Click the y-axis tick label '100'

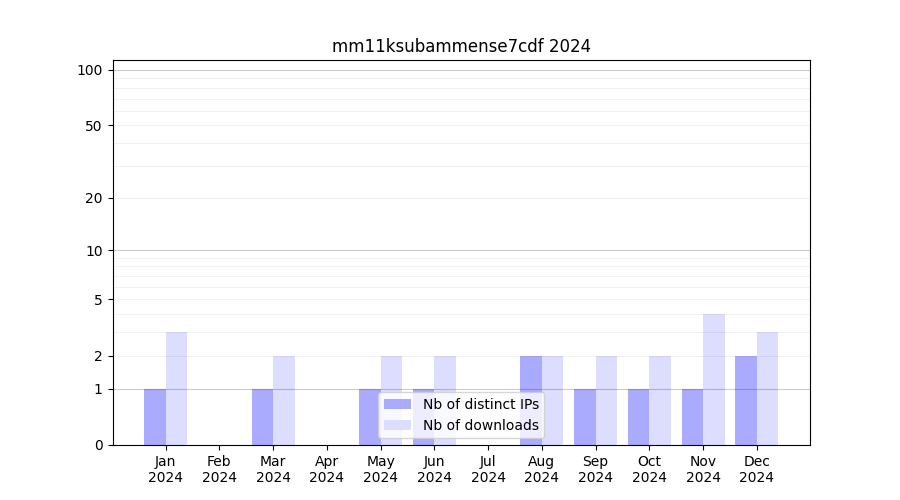tap(90, 70)
